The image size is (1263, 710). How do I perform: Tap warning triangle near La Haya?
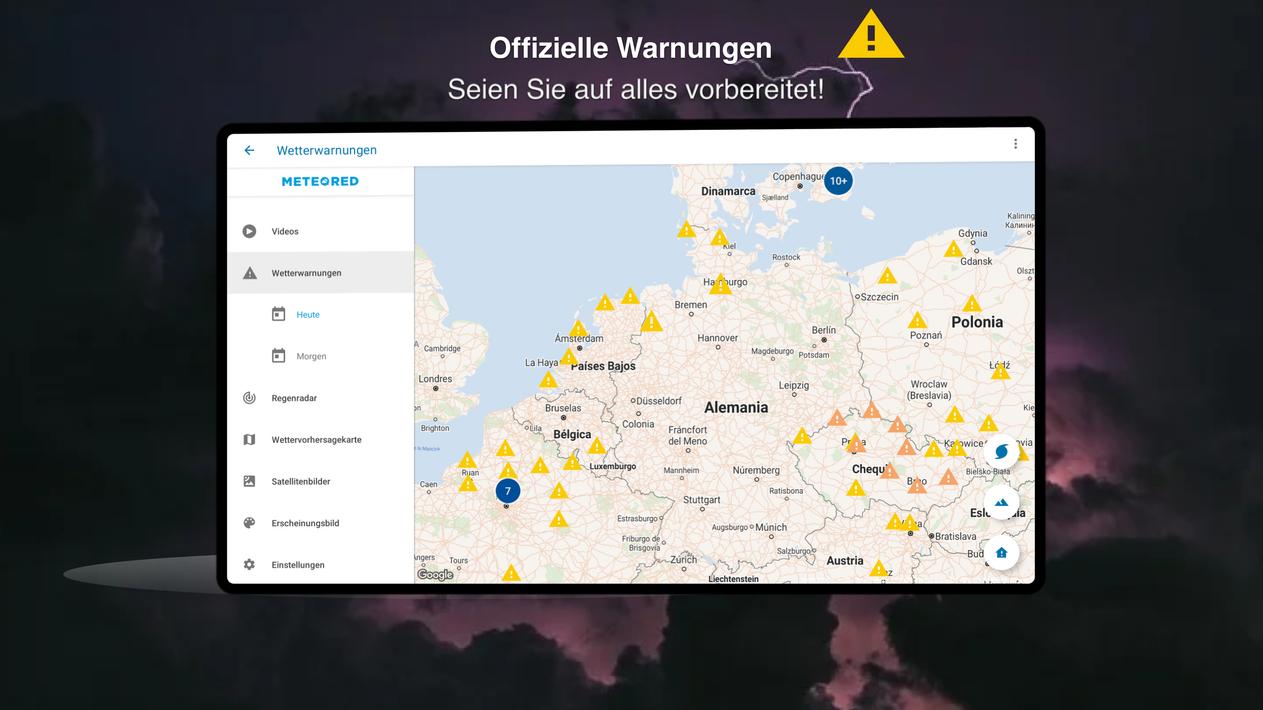[568, 357]
